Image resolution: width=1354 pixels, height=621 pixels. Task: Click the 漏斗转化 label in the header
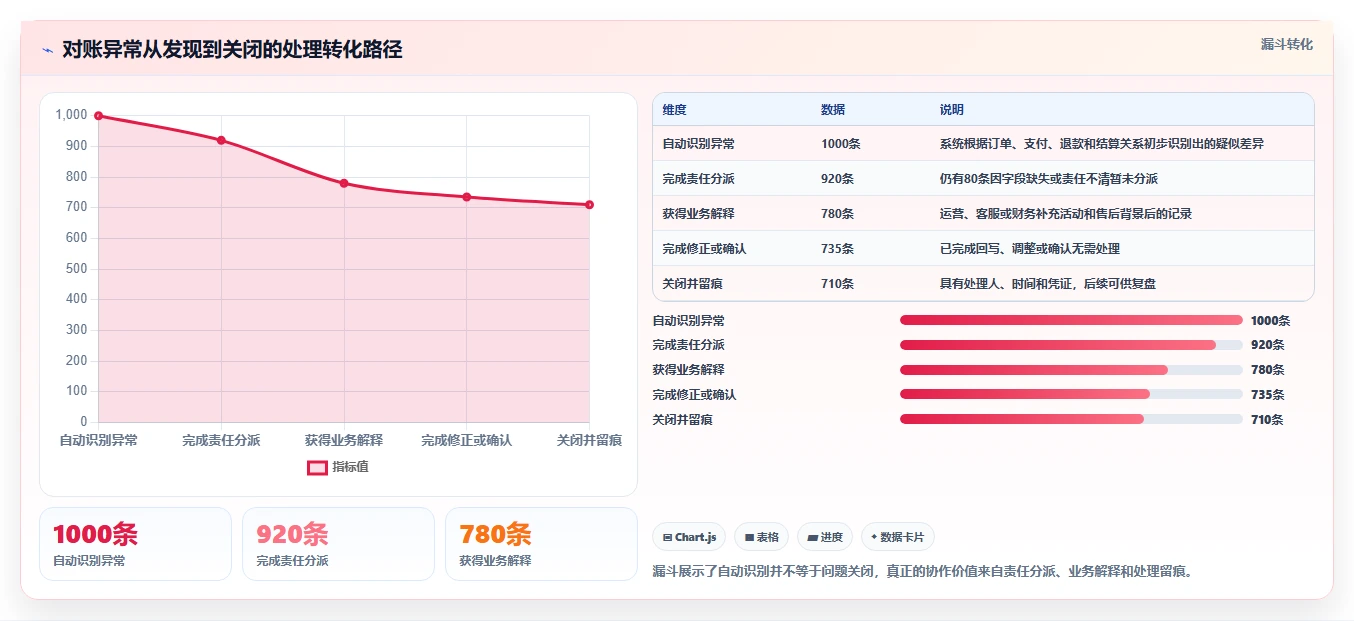point(1286,44)
